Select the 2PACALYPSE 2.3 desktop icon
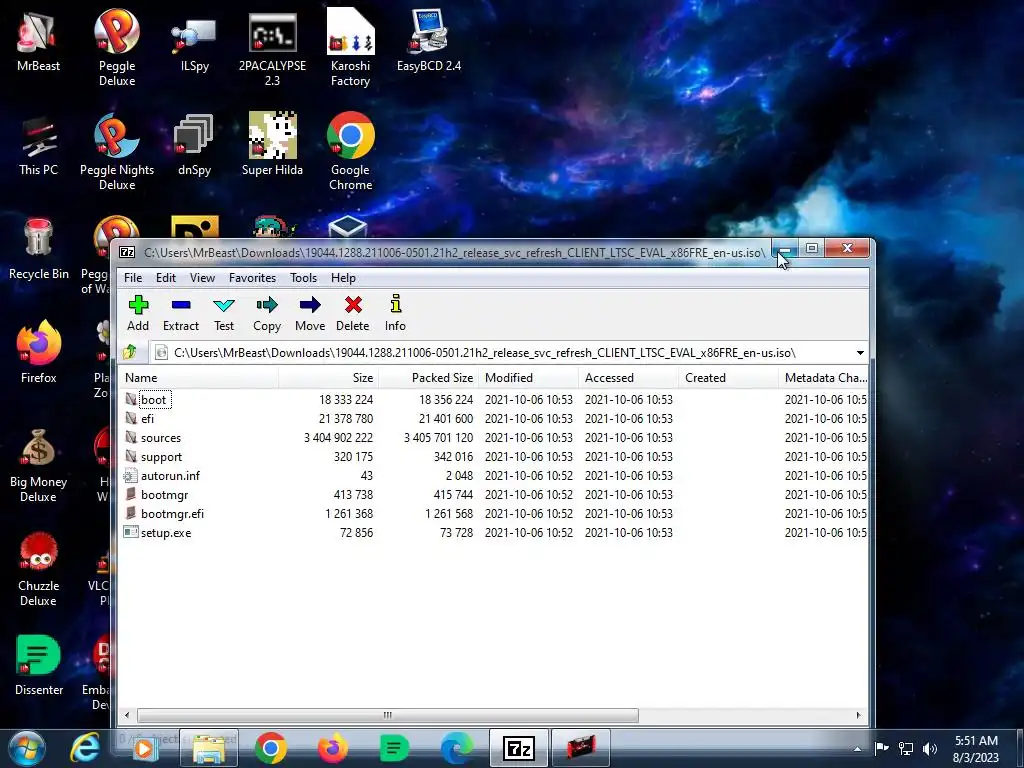Screen dimensions: 1024x768 click(x=272, y=49)
